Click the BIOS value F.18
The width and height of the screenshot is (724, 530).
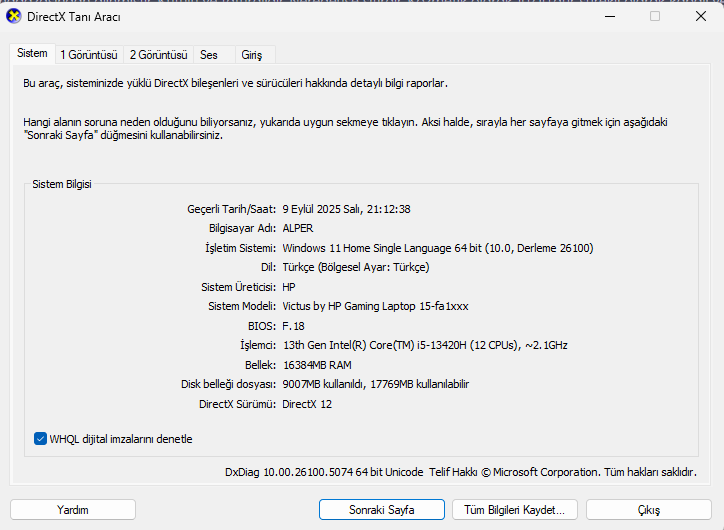tap(293, 326)
